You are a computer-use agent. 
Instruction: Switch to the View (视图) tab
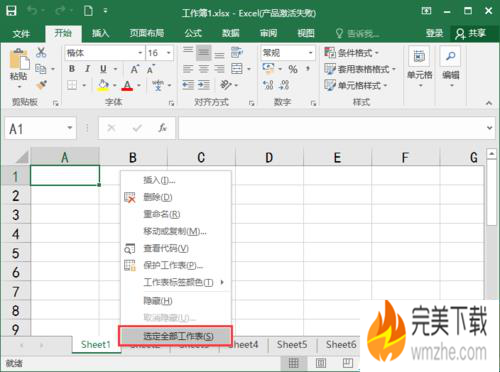306,33
